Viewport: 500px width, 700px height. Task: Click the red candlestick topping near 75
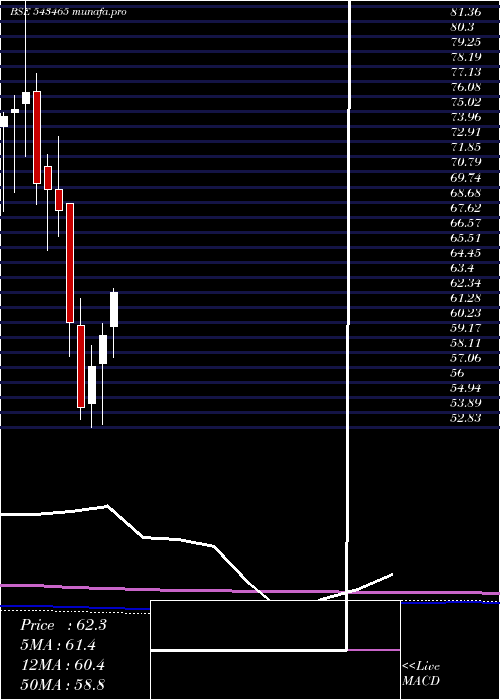37,138
